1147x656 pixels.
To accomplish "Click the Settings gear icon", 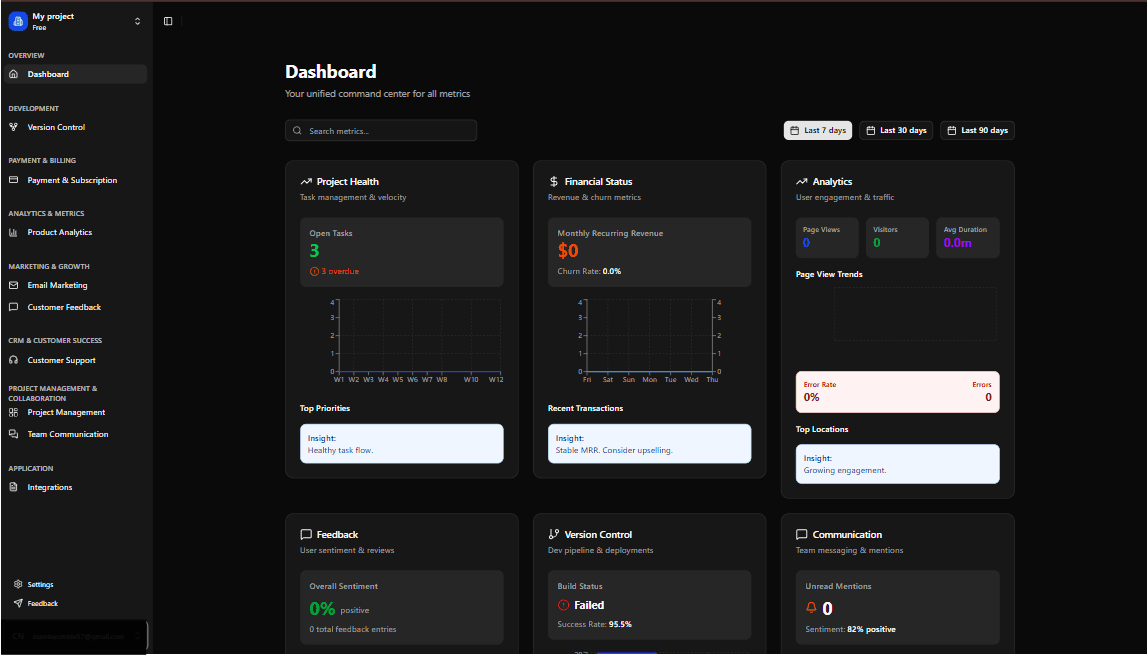I will [x=17, y=584].
